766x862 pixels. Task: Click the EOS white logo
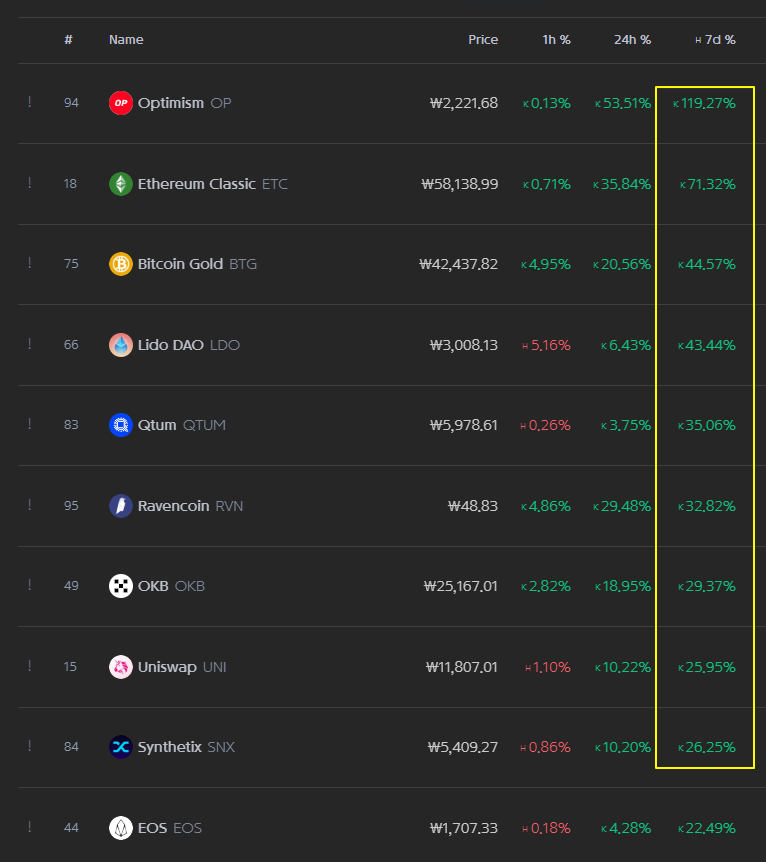coord(121,827)
